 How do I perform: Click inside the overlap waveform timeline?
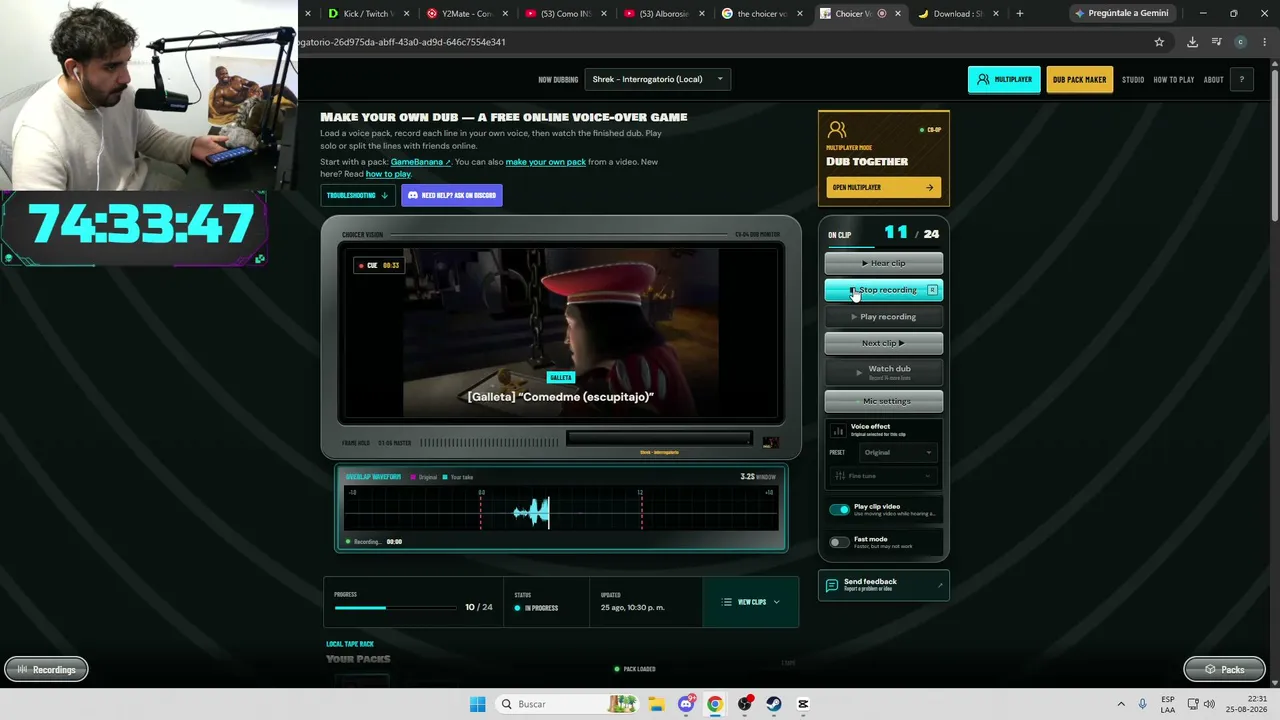(560, 509)
